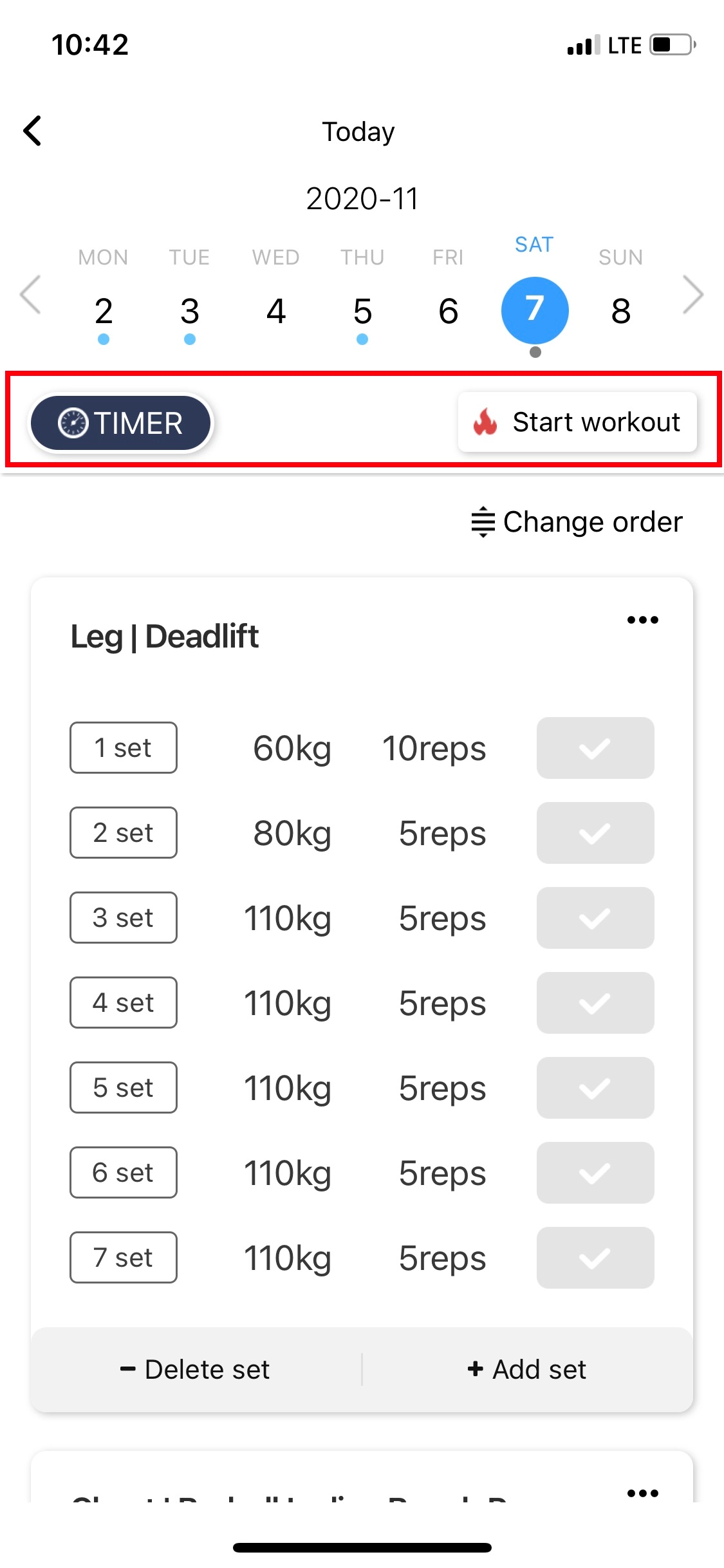The width and height of the screenshot is (724, 1568).
Task: Check the 5 set completion checkmark
Action: pos(595,1088)
